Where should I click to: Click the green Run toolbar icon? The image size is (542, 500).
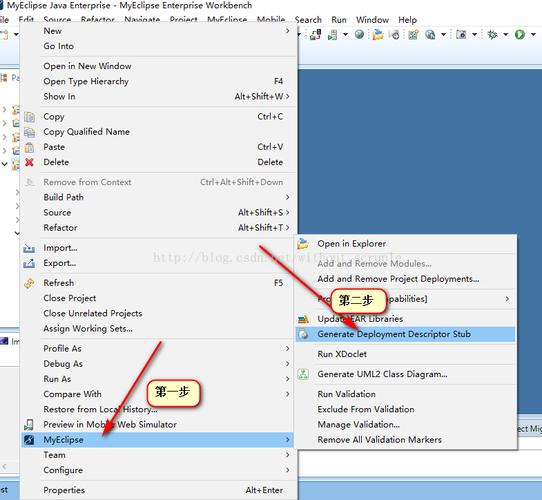[520, 34]
